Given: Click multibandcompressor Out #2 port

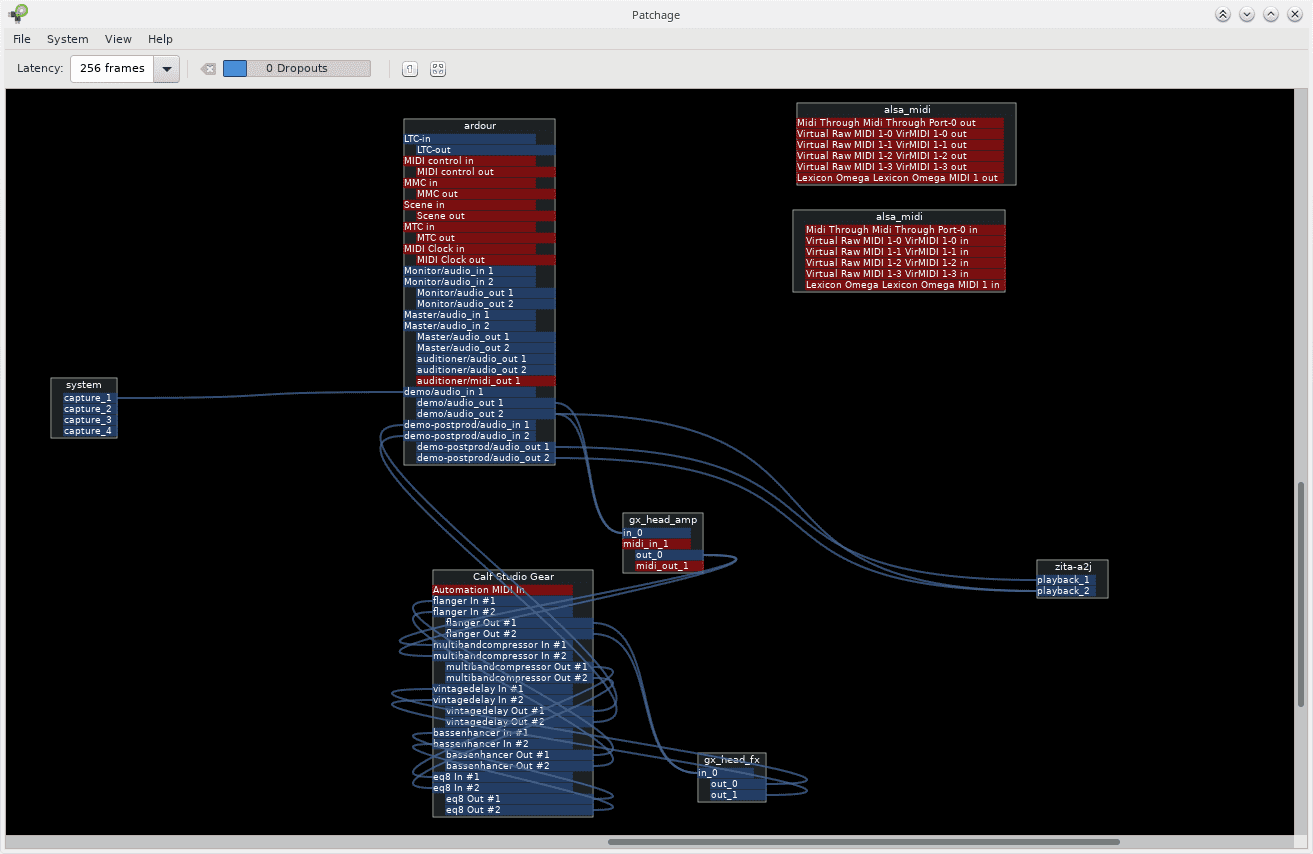Looking at the screenshot, I should point(519,678).
